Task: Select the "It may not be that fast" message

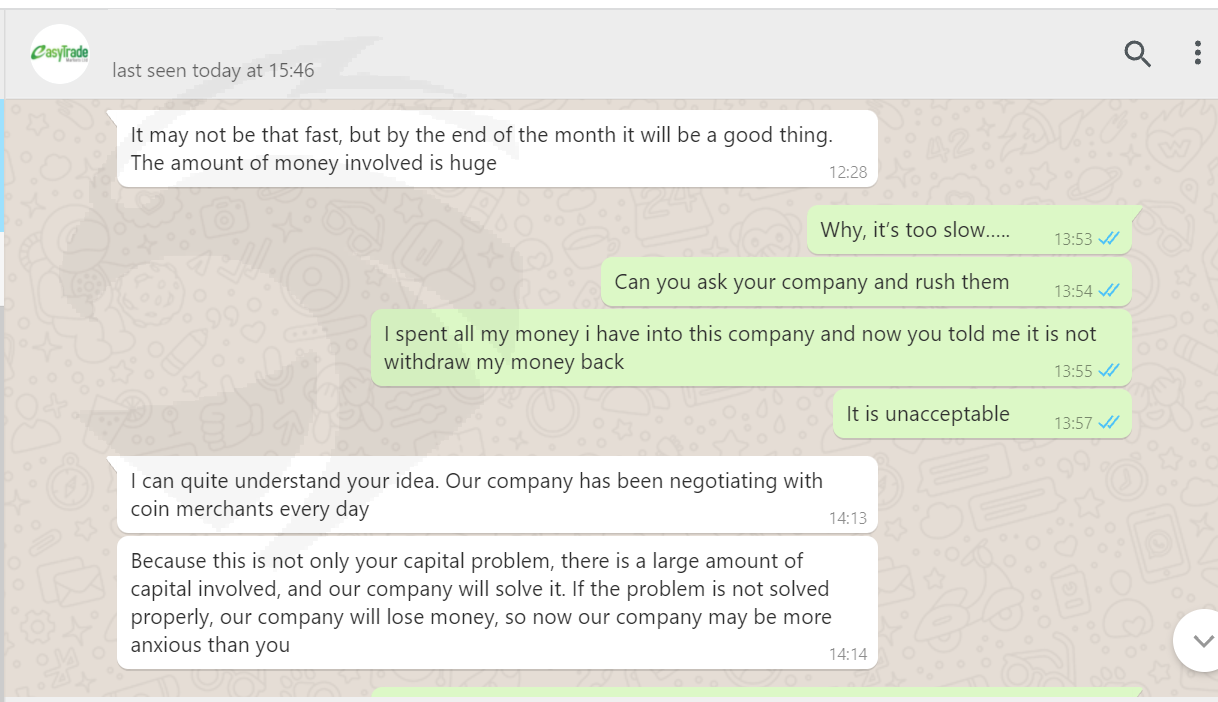Action: (480, 148)
